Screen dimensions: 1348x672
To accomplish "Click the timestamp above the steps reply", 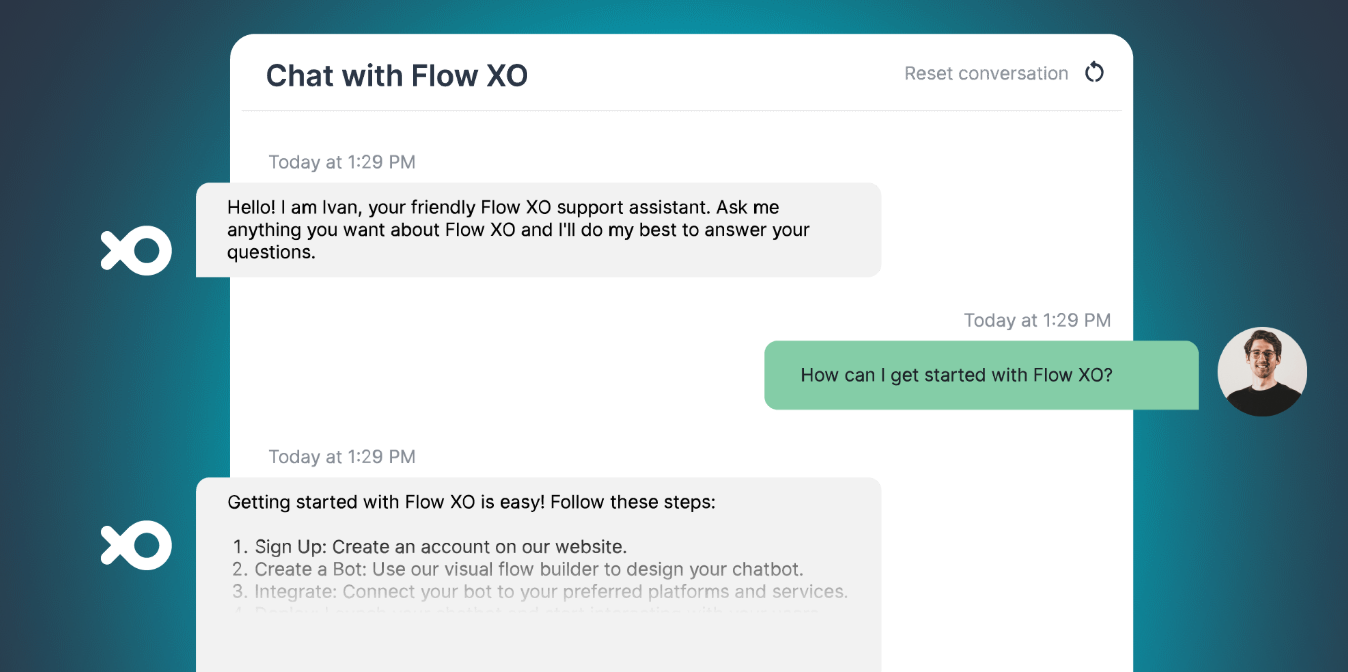I will (341, 456).
